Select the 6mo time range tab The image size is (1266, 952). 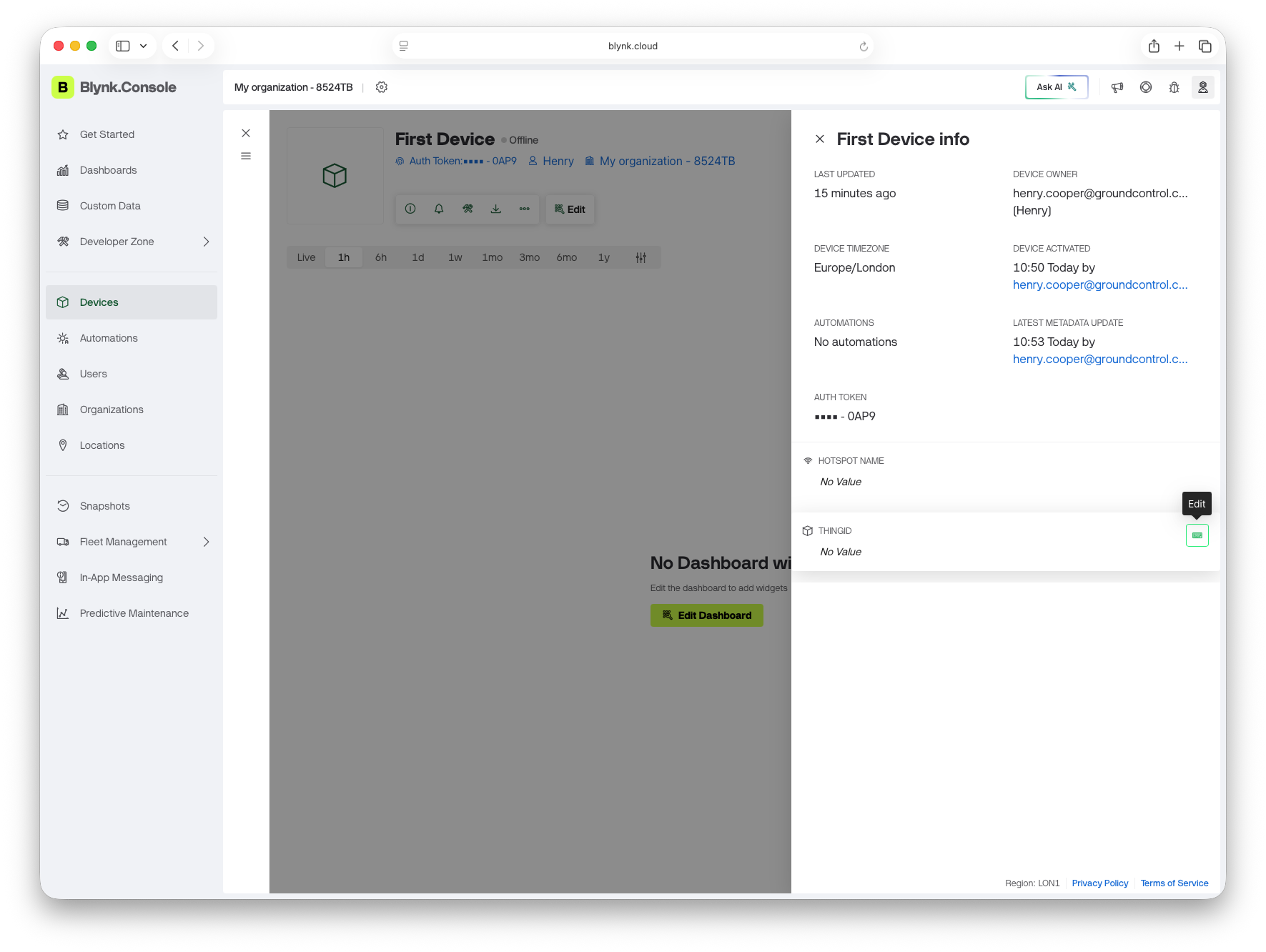567,257
